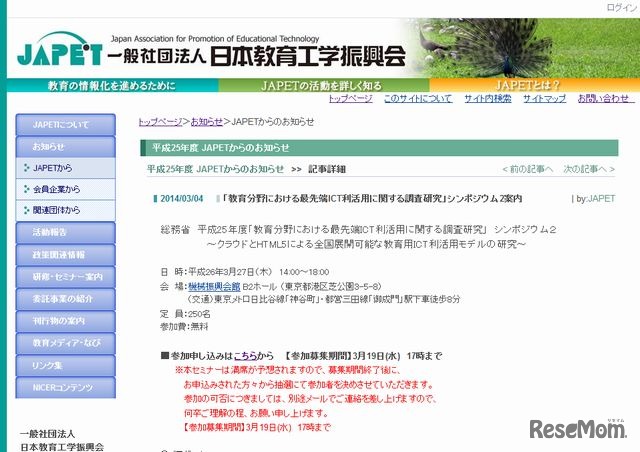Click the 定員:250名 line
This screenshot has width=640, height=452.
(x=185, y=314)
